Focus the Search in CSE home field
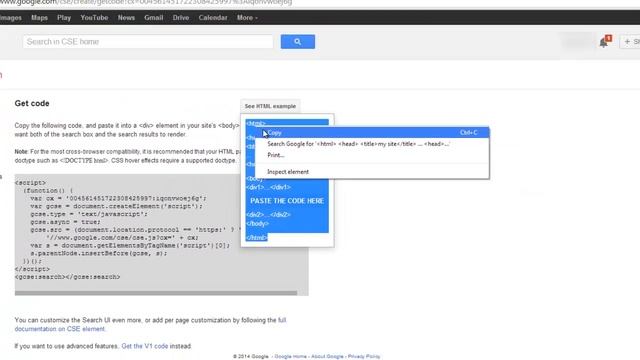Image resolution: width=640 pixels, height=360 pixels. (148, 42)
